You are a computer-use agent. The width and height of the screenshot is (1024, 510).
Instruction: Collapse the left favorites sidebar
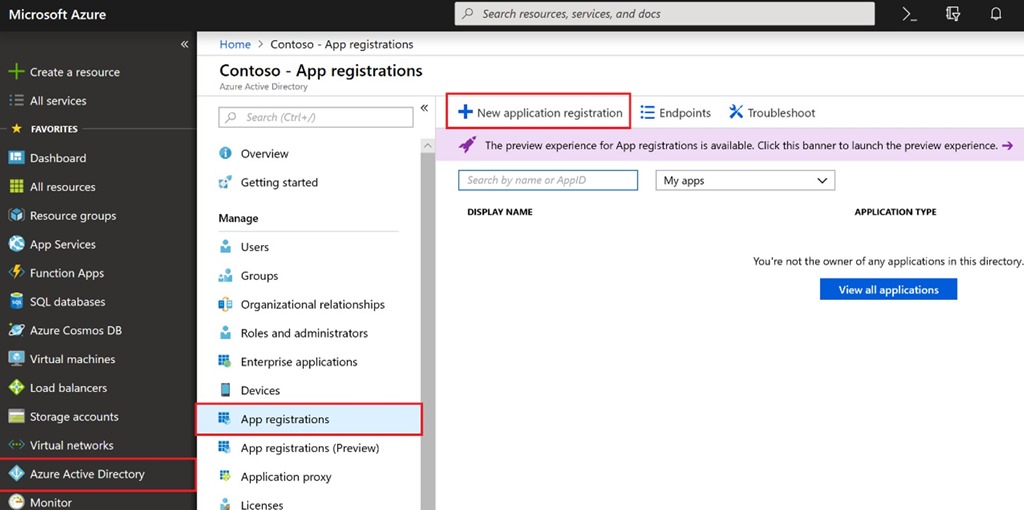click(184, 44)
